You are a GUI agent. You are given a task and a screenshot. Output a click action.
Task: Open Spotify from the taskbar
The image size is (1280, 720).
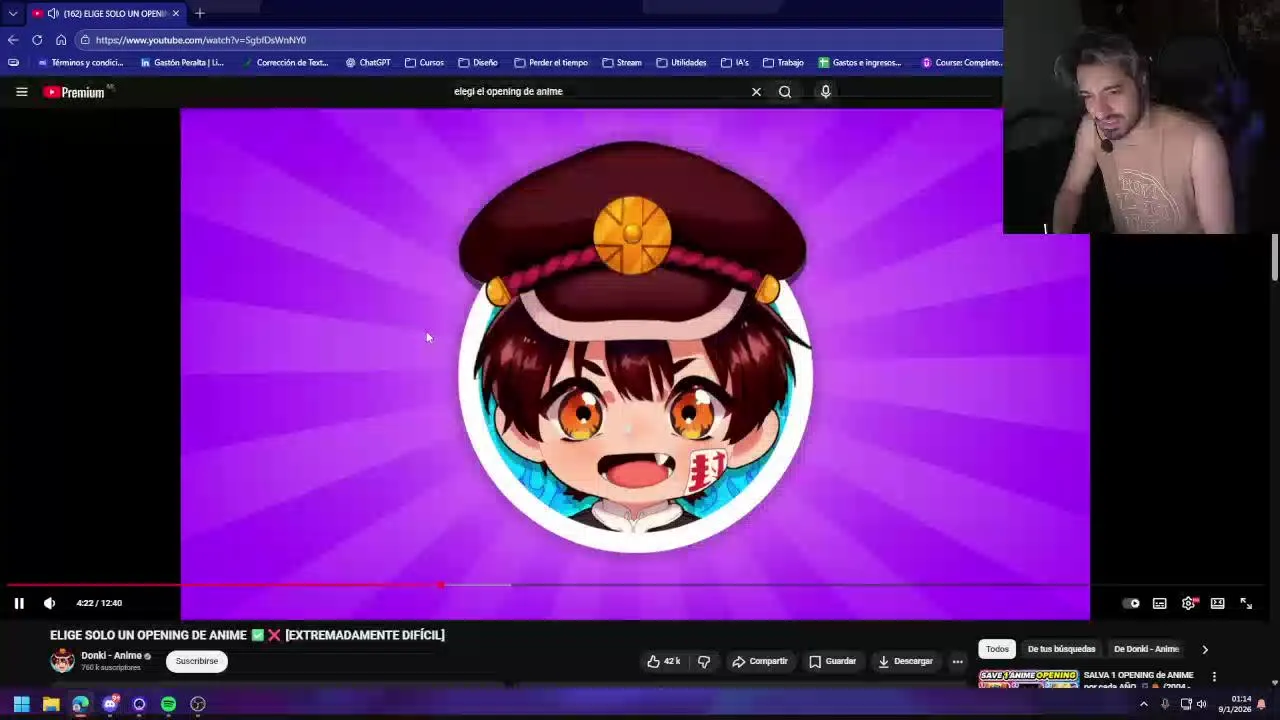(168, 704)
